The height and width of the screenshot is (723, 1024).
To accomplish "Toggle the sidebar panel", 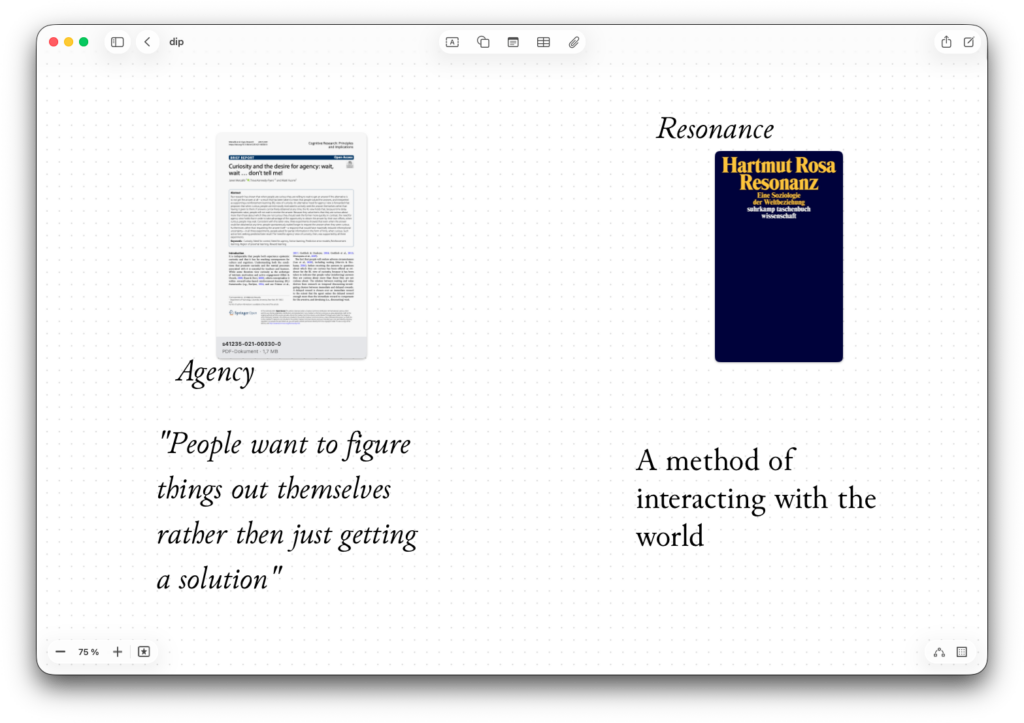I will (x=117, y=42).
